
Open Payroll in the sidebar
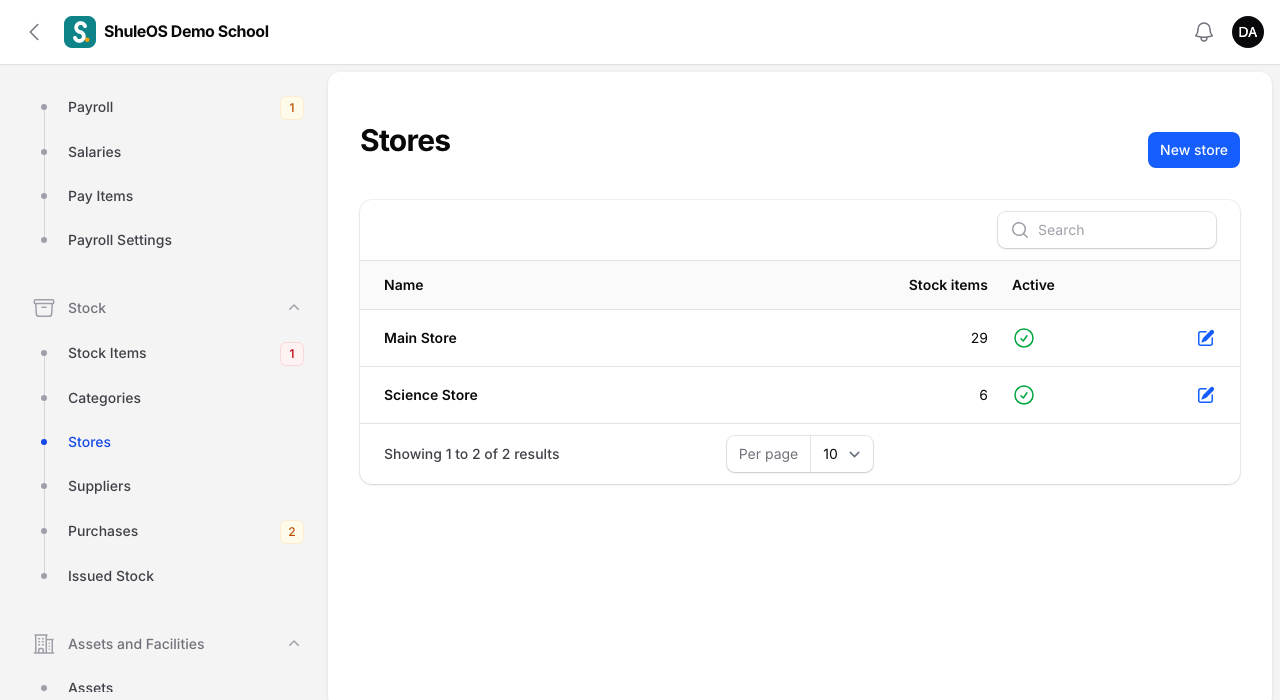click(x=90, y=107)
